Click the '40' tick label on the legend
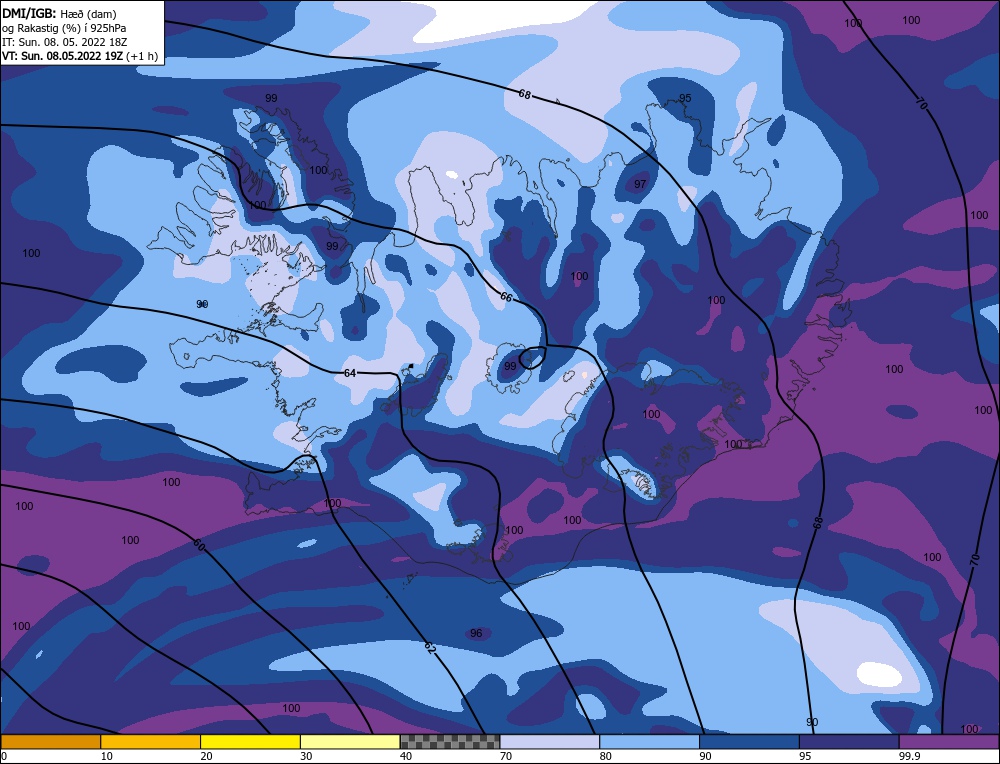 pyautogui.click(x=406, y=756)
